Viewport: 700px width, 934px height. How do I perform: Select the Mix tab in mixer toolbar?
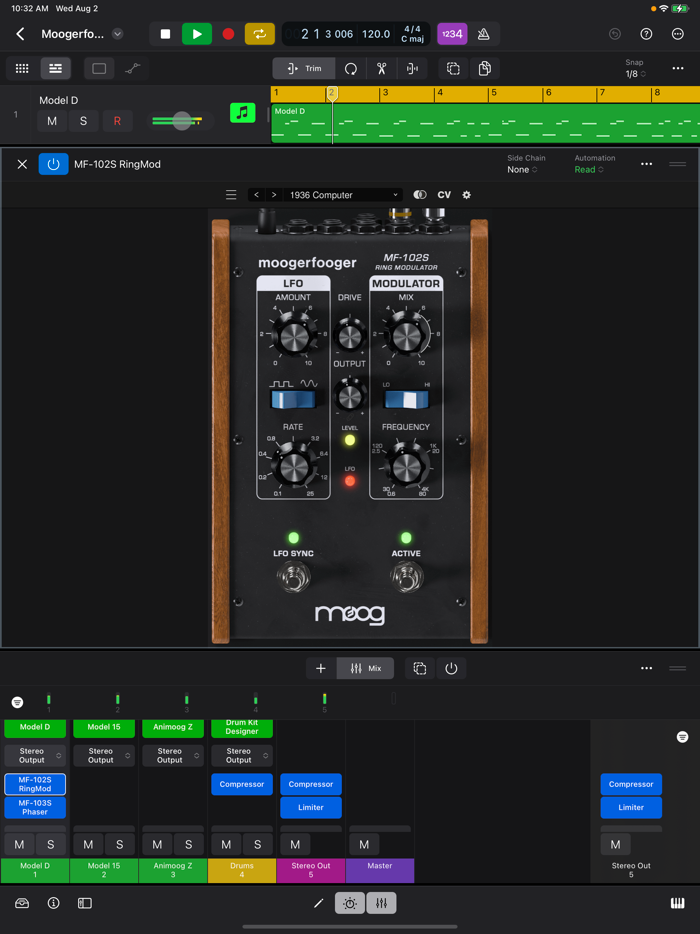point(366,668)
